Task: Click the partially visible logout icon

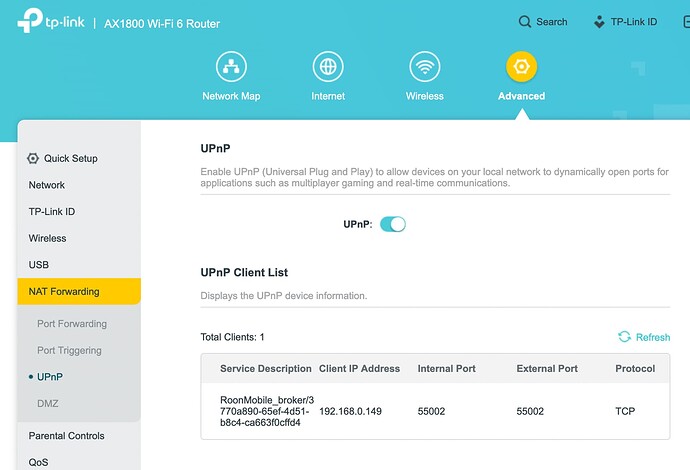Action: 686,22
